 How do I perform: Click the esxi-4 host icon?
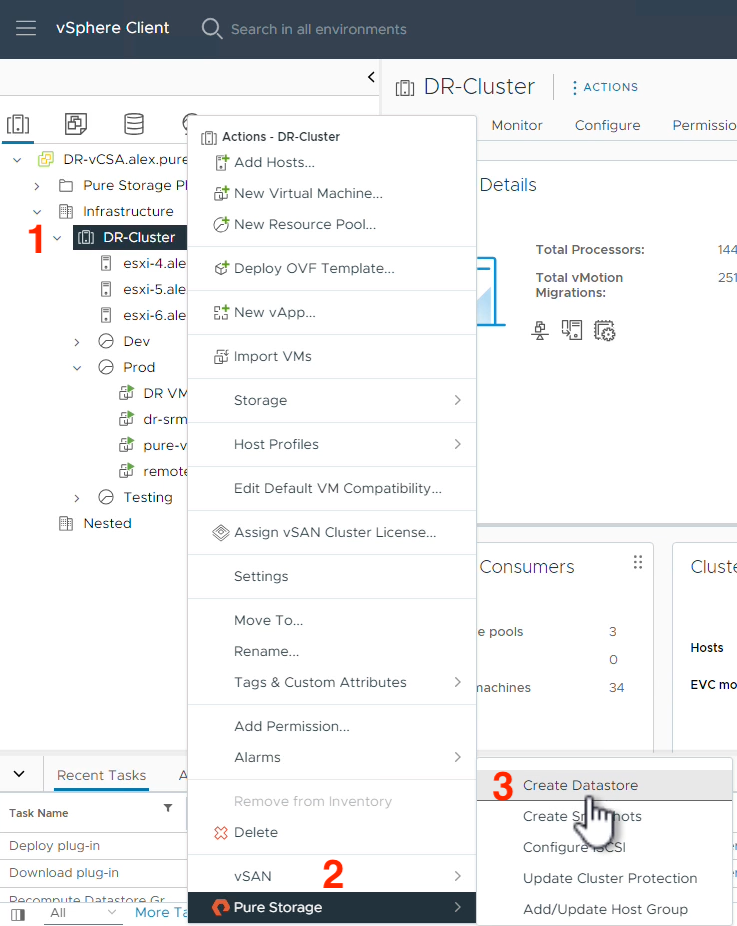click(106, 263)
